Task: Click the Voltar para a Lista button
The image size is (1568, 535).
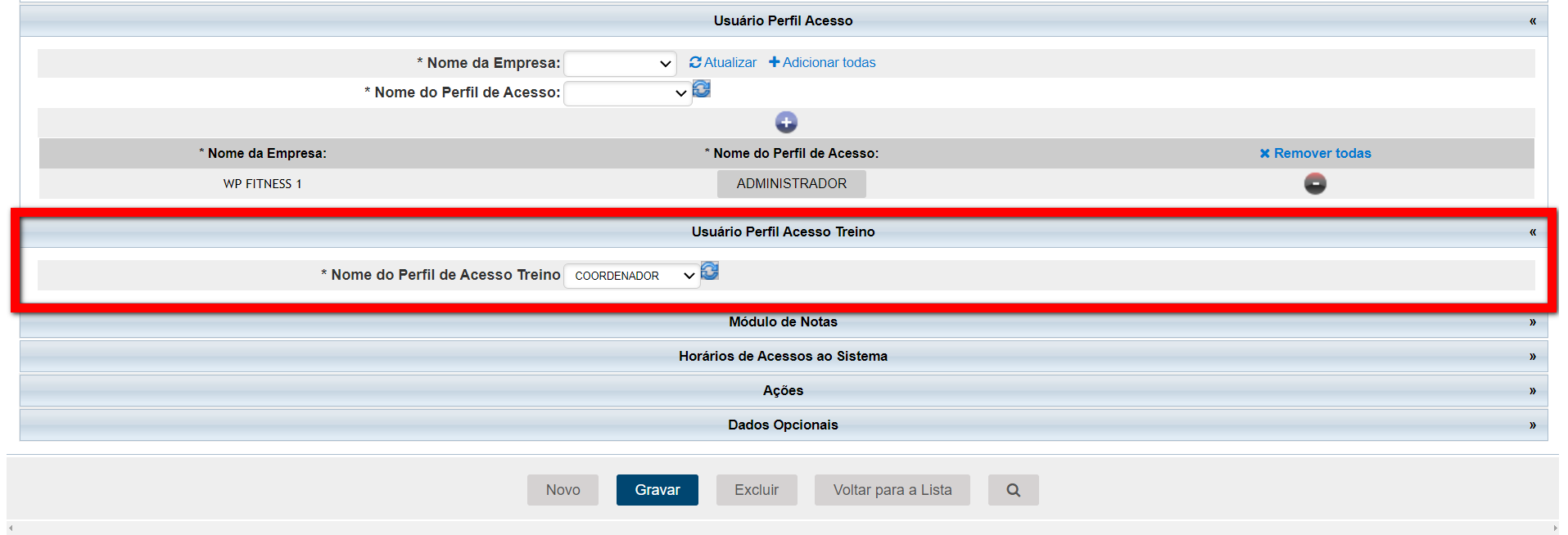Action: point(892,490)
